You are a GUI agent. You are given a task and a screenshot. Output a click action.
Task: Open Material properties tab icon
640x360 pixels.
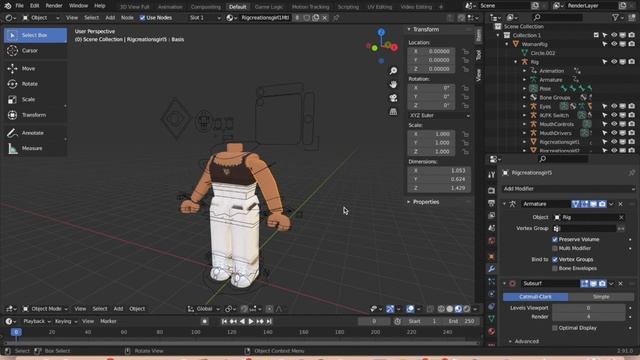pos(491,331)
